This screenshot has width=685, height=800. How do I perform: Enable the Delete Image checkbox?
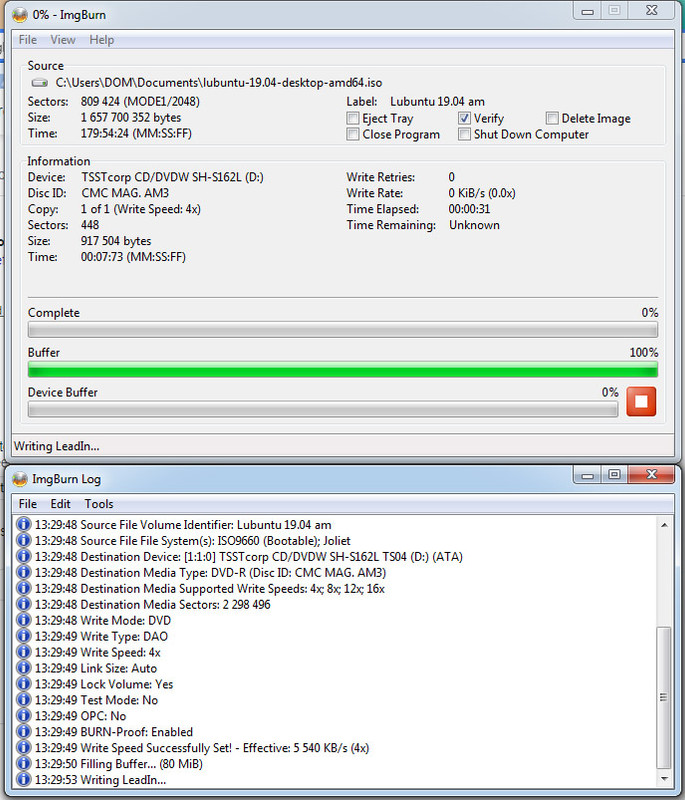click(x=552, y=118)
